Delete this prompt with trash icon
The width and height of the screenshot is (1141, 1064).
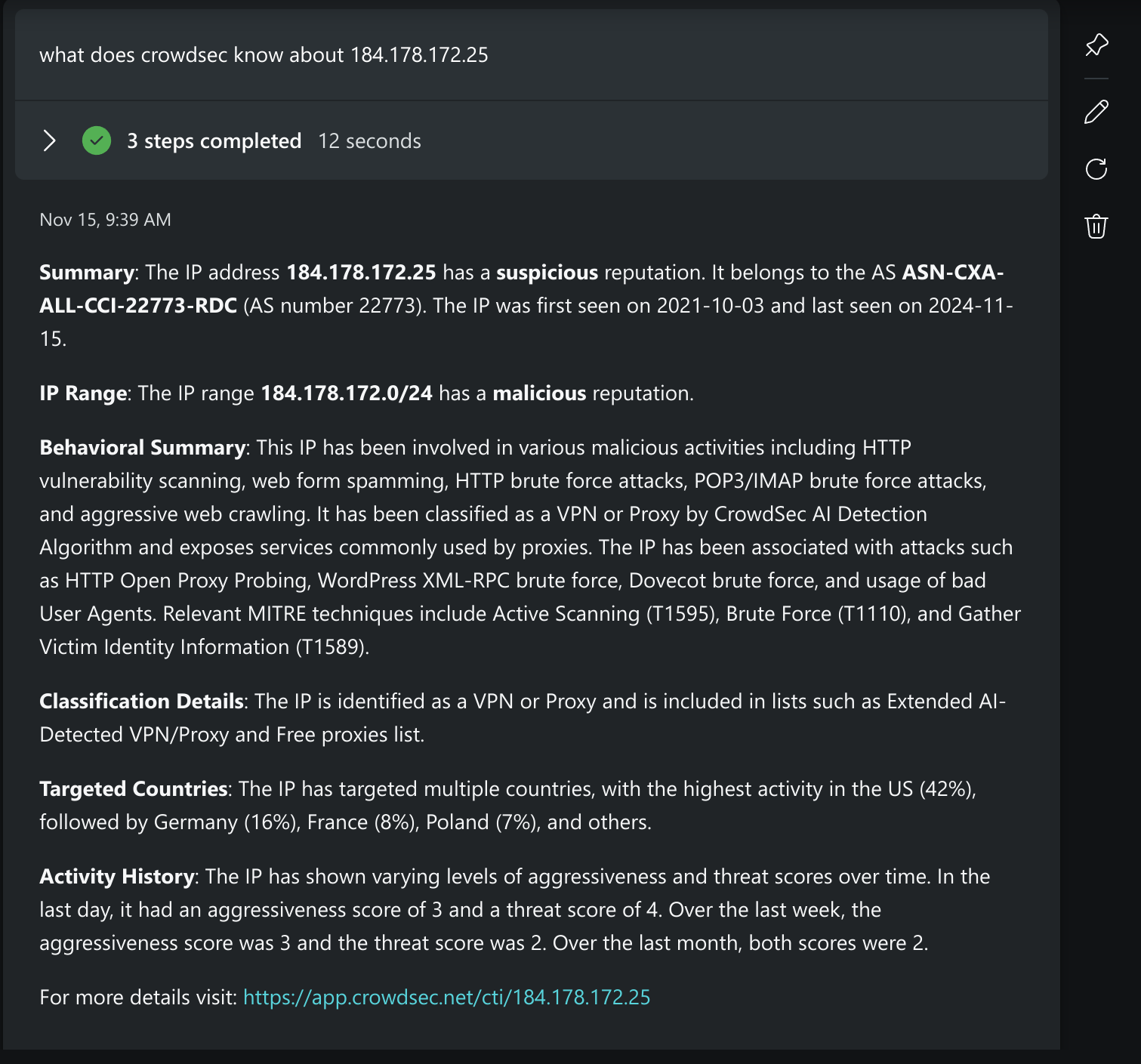1096,226
